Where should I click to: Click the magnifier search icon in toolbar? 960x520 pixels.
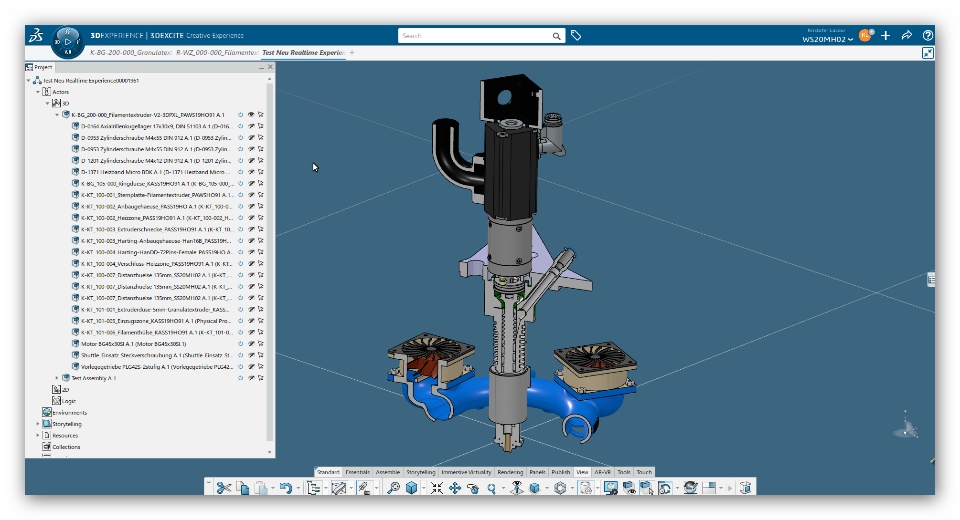point(393,488)
